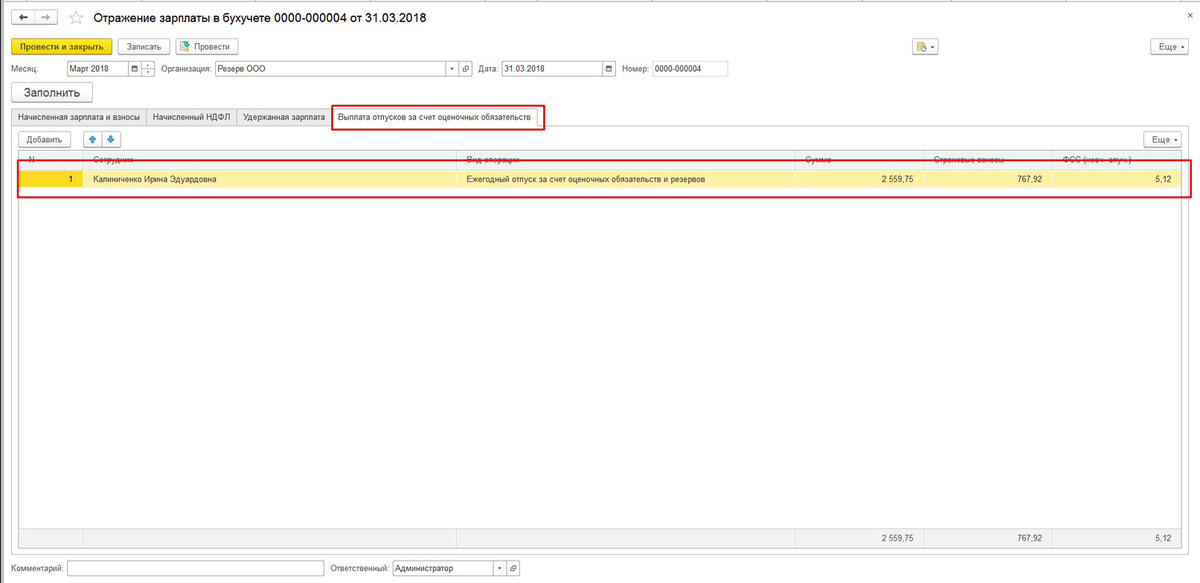Viewport: 1200px width, 583px height.
Task: Click the 'Записать' button
Action: (x=143, y=46)
